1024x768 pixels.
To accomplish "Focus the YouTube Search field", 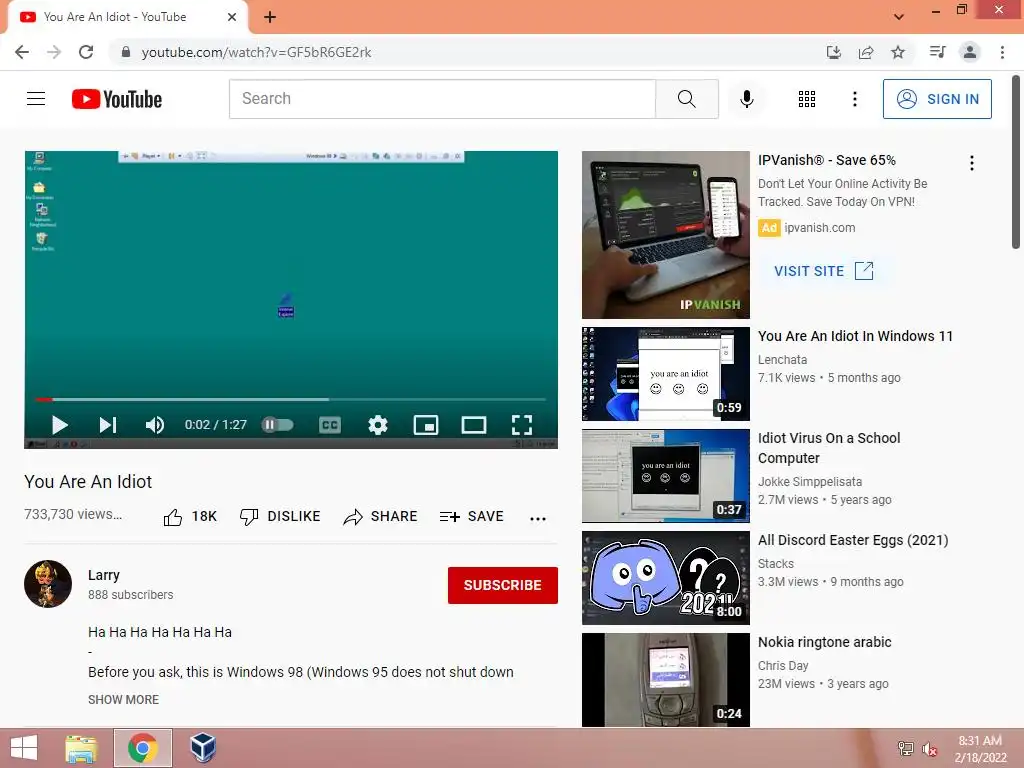I will coord(442,99).
